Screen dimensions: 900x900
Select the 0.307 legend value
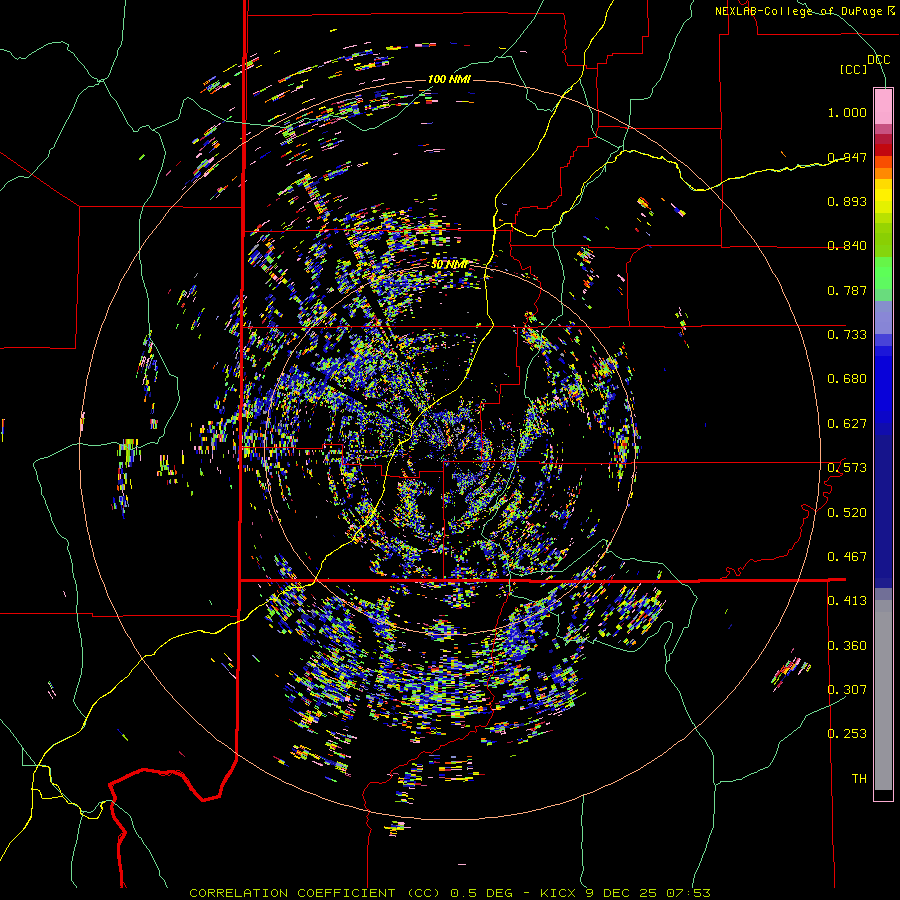(x=847, y=690)
